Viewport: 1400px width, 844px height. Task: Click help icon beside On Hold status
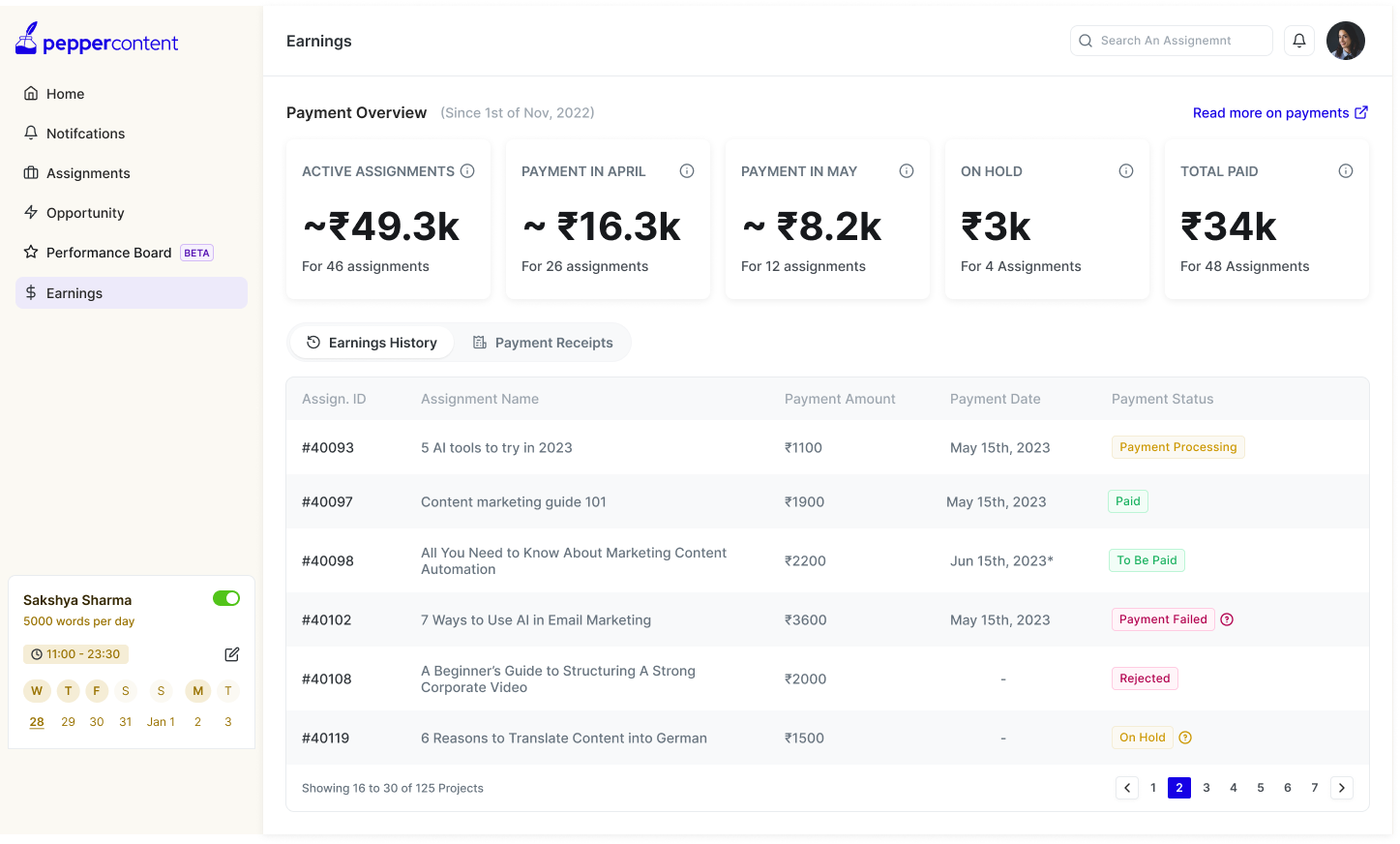pos(1185,738)
